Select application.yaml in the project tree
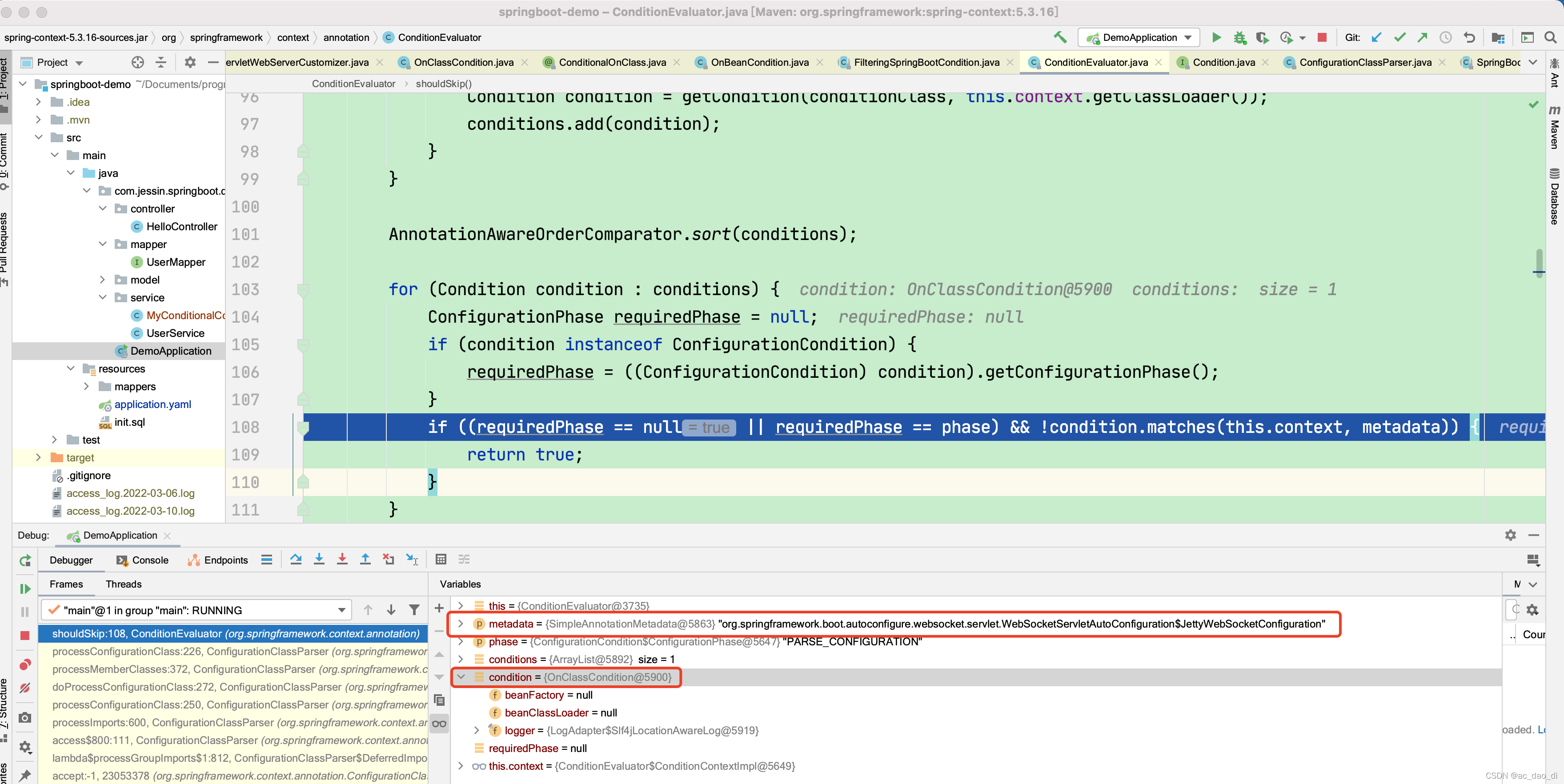 tap(152, 404)
